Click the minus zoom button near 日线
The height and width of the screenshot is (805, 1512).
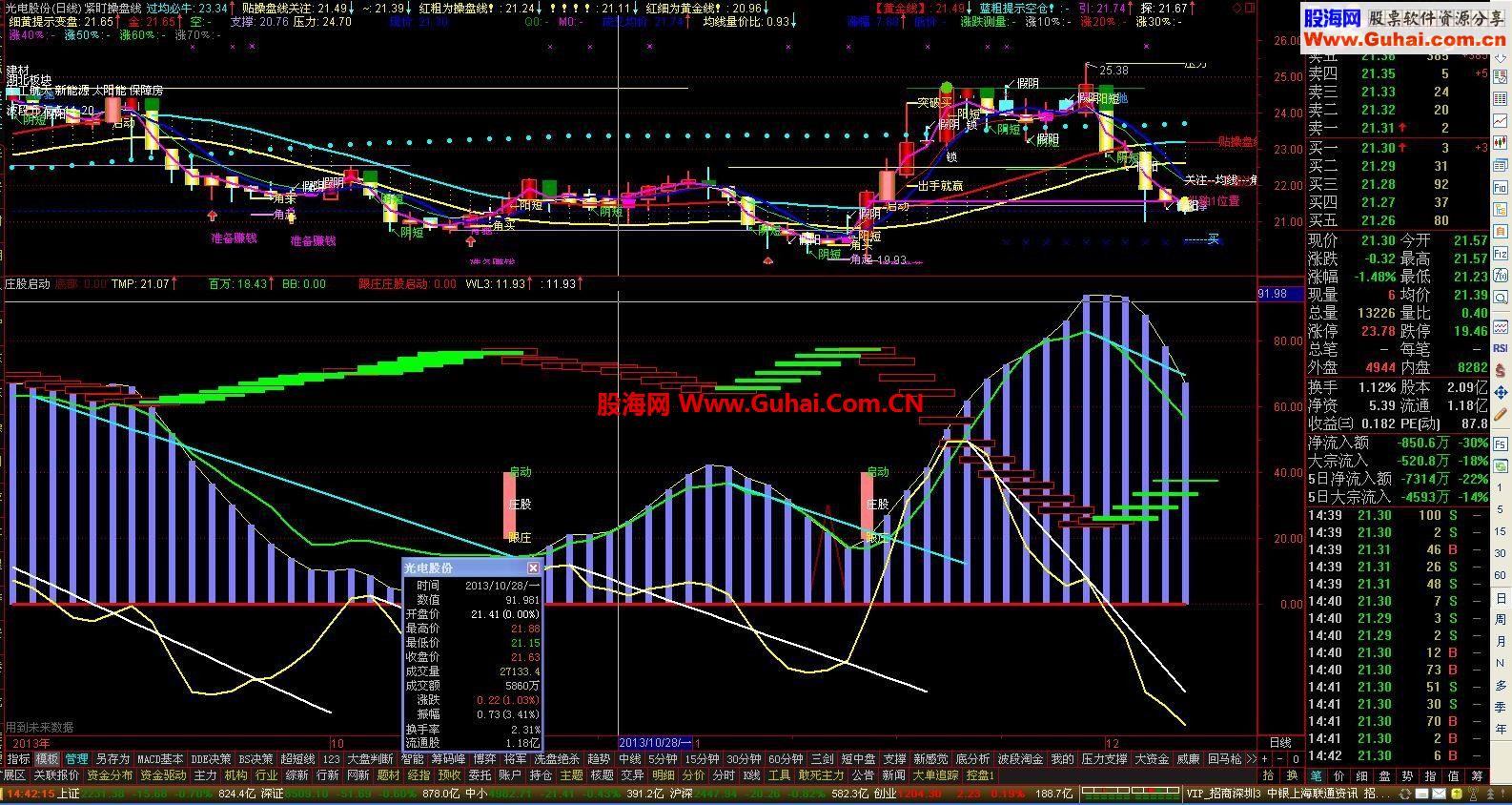pyautogui.click(x=1280, y=759)
